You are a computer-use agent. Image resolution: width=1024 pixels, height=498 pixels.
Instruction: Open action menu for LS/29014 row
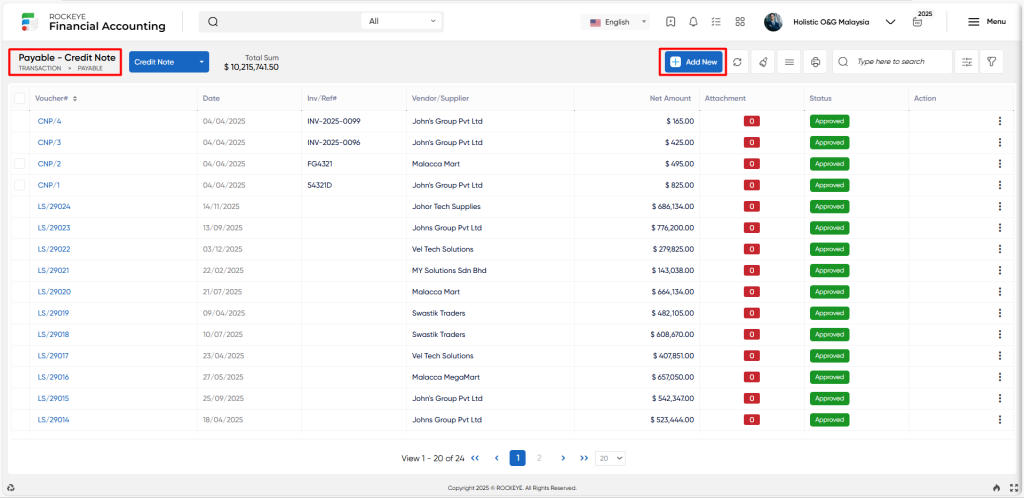[x=999, y=420]
